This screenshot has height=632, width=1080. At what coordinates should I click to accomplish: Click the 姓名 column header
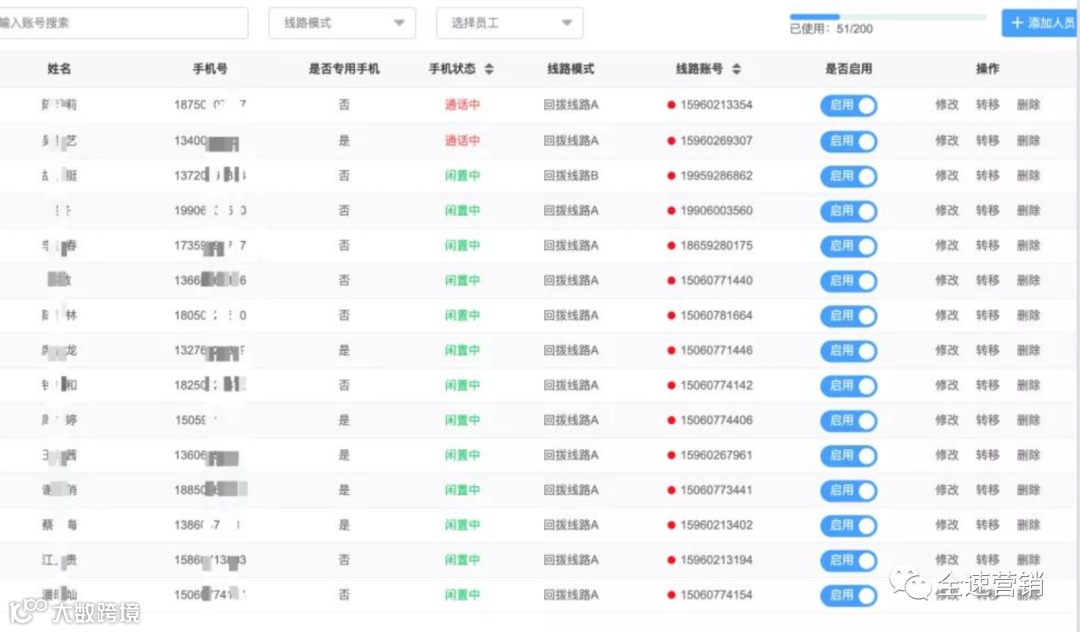[59, 68]
